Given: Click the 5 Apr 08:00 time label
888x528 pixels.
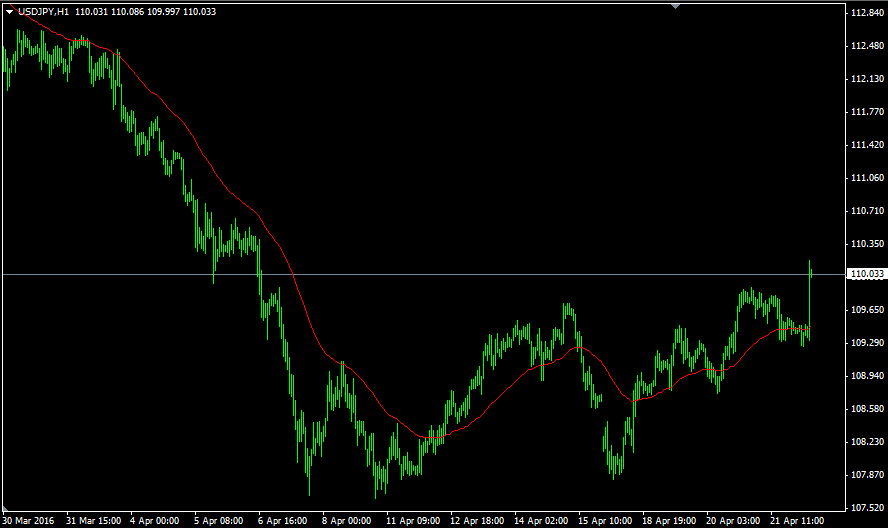Looking at the screenshot, I should pos(219,521).
